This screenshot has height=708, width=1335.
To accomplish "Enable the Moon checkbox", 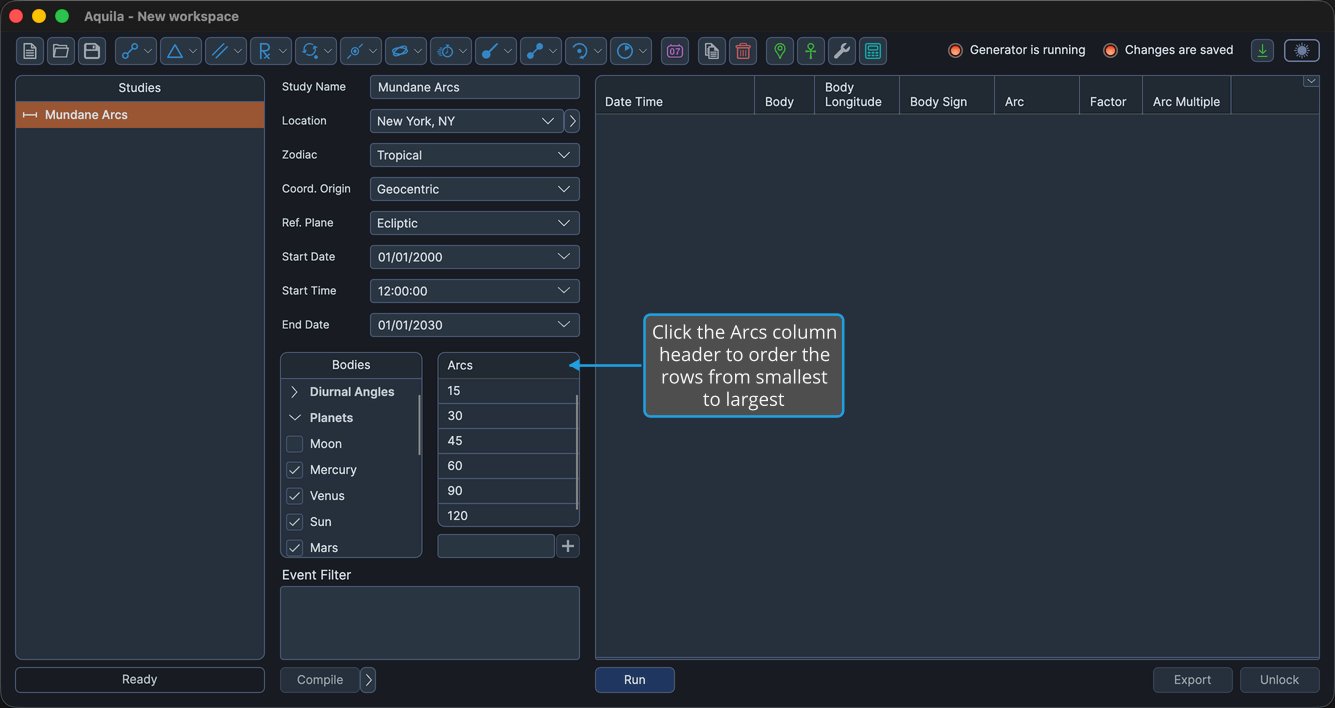I will coord(295,444).
